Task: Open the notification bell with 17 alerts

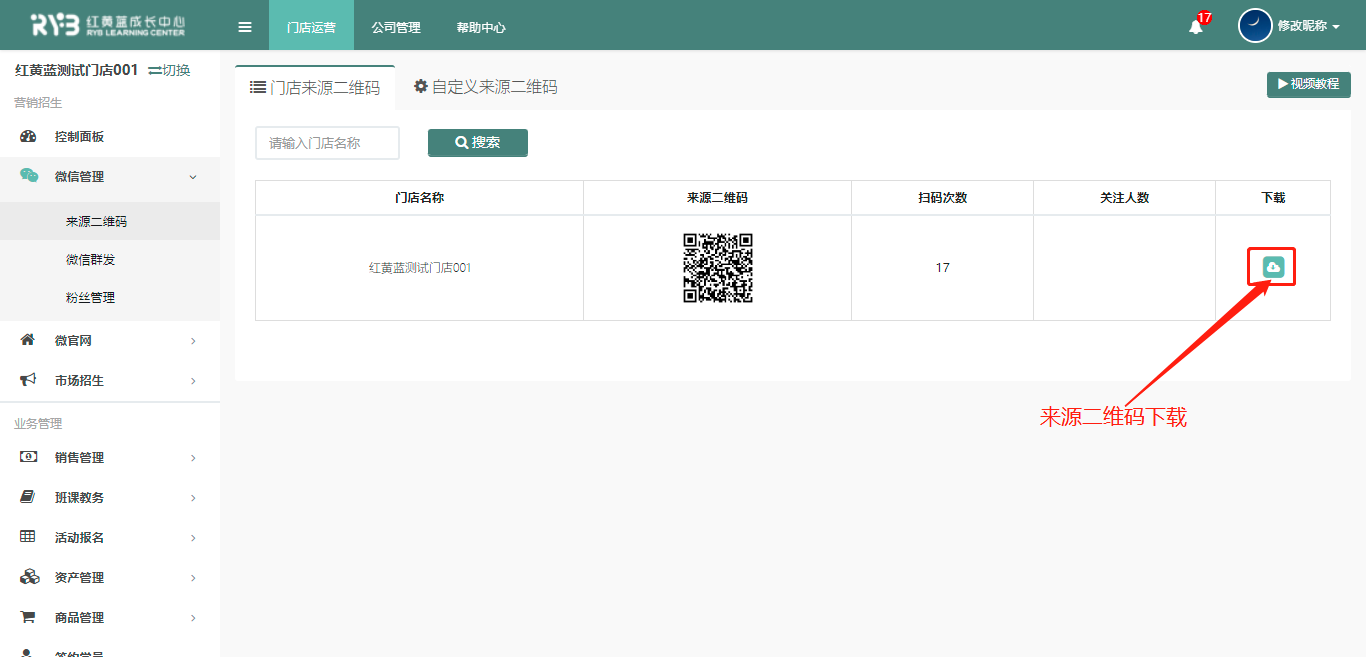Action: coord(1195,27)
